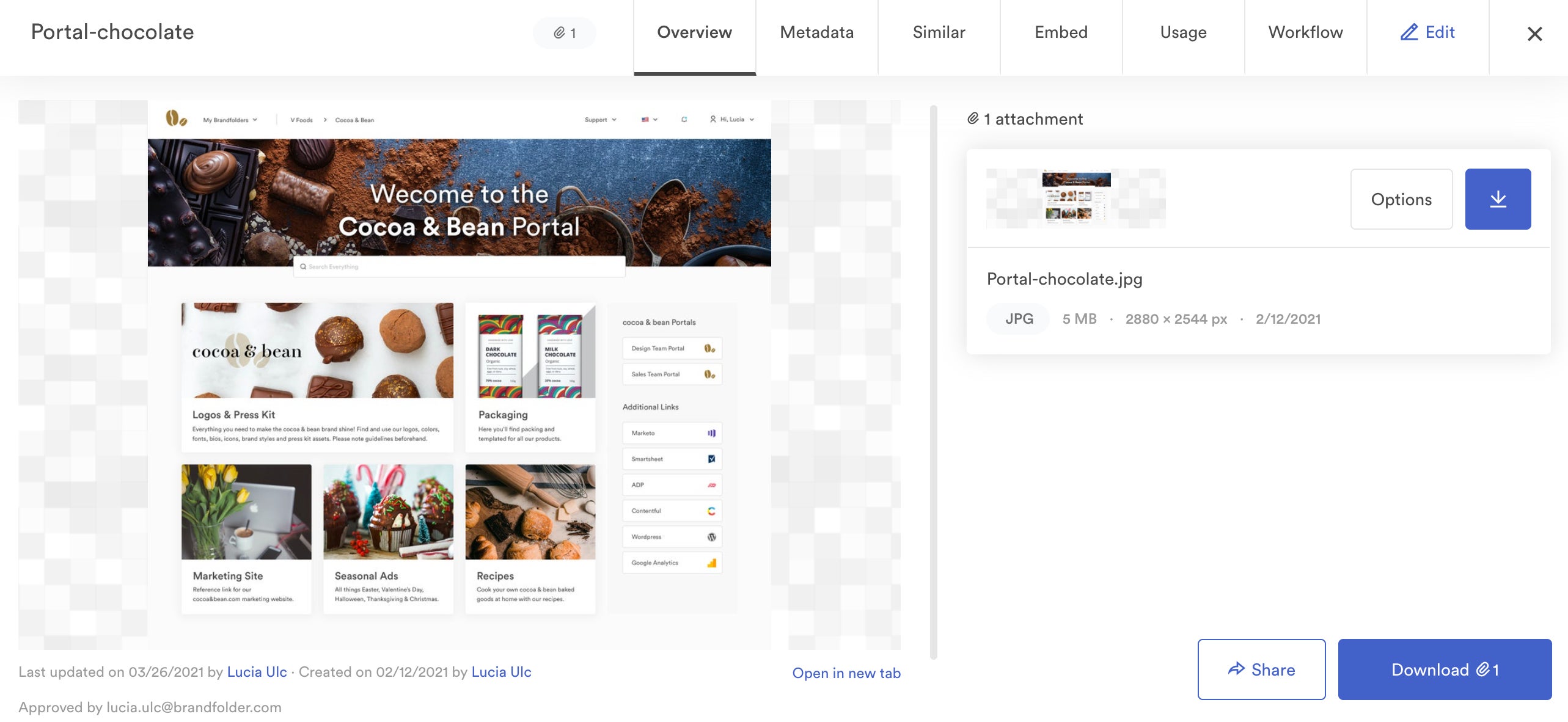The image size is (1568, 722).
Task: Click 'Approved by lucia.ulc@brandfolder.com' text
Action: pos(150,707)
